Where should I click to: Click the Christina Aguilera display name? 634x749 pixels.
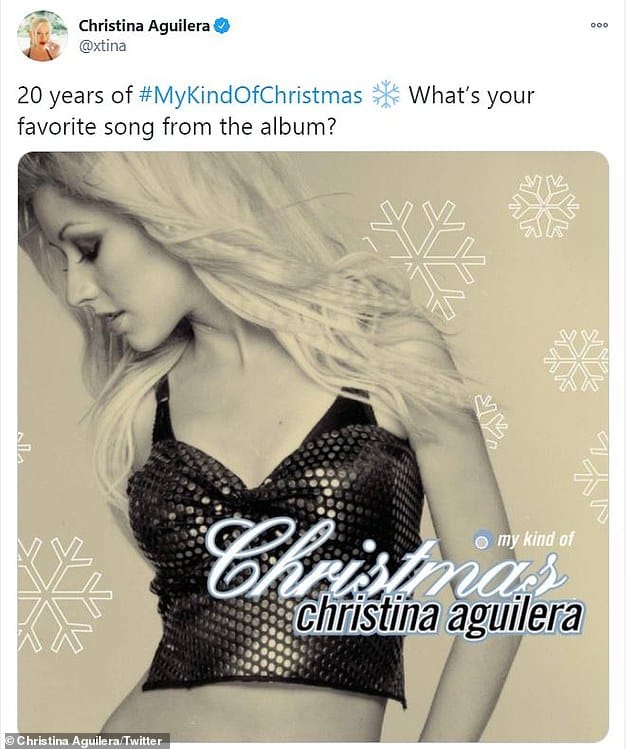pos(144,26)
